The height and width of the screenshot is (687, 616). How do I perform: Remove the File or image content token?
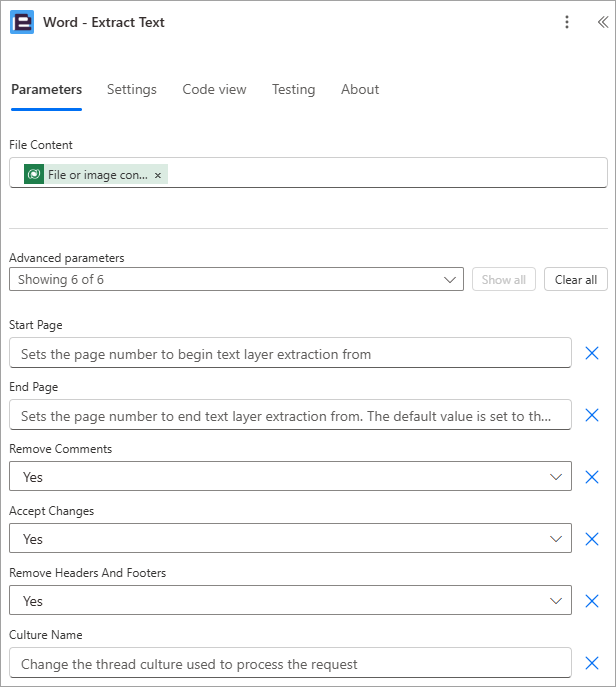[x=158, y=175]
